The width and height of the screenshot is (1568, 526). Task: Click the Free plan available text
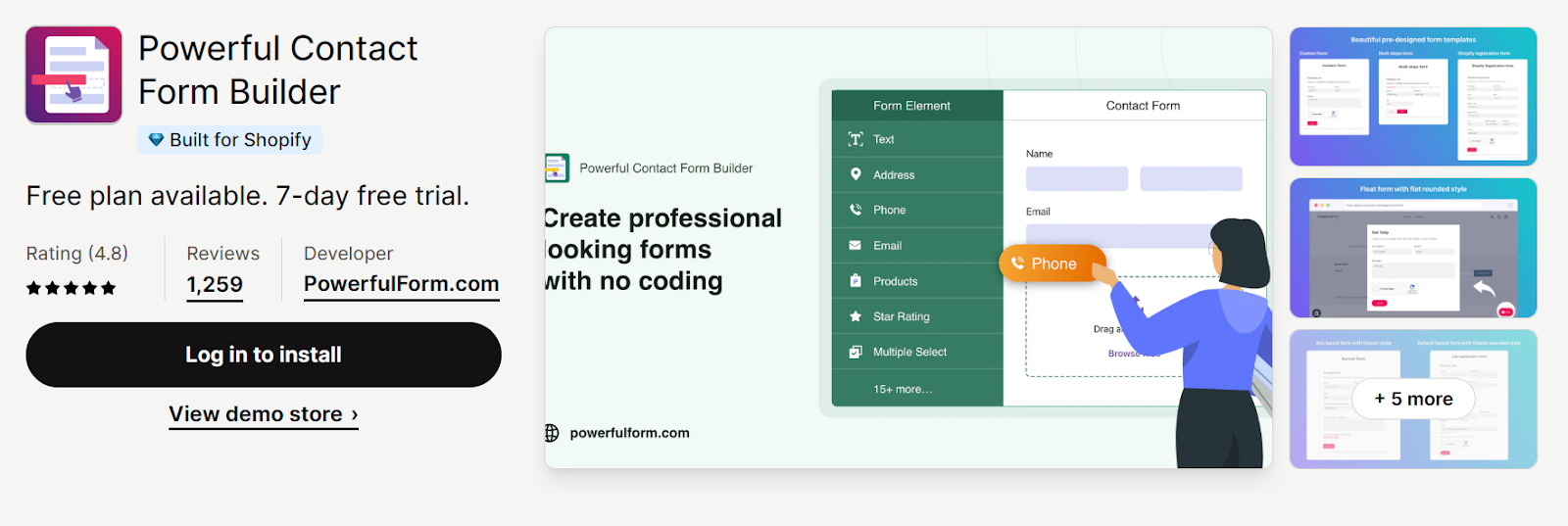pos(248,196)
